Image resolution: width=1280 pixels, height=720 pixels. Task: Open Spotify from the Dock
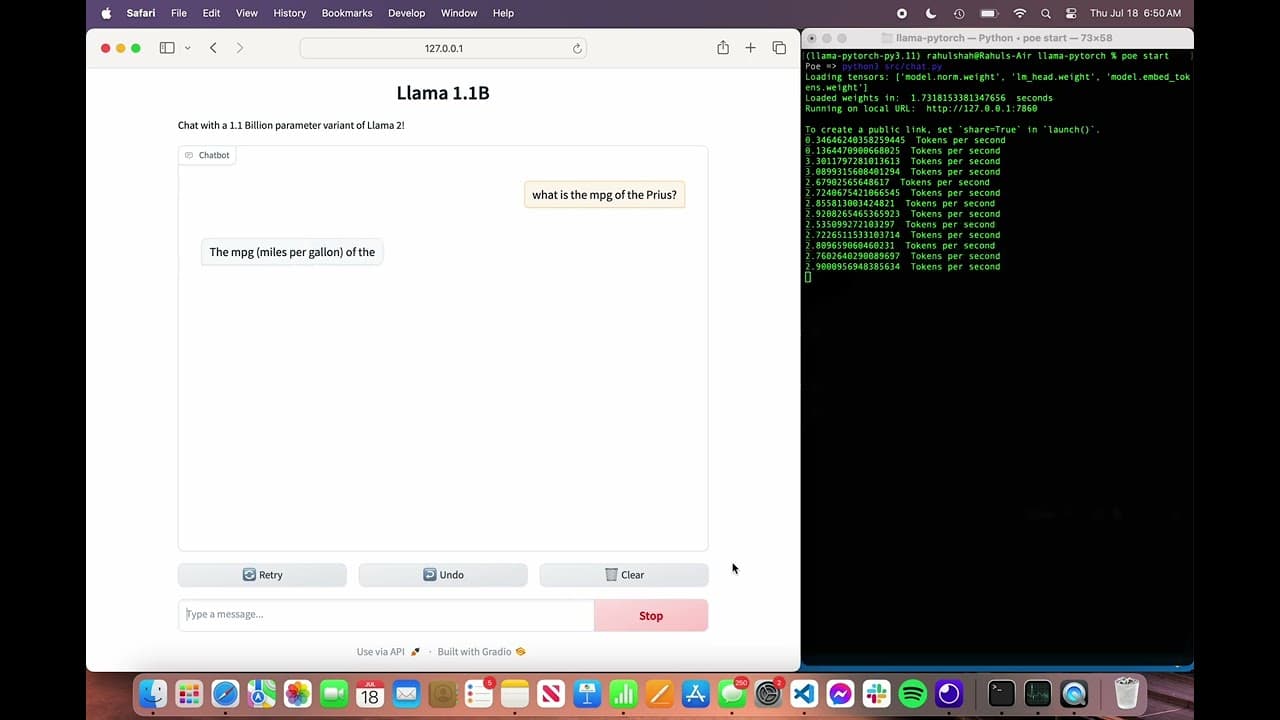click(x=912, y=693)
